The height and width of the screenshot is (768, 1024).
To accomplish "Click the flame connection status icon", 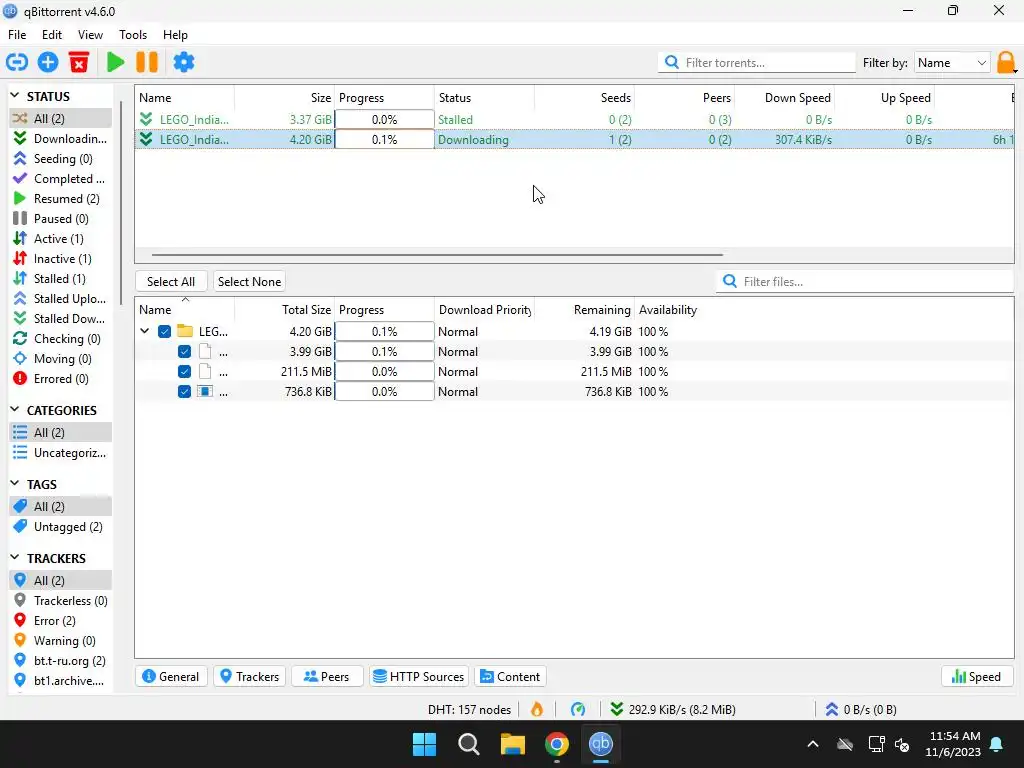I will tap(537, 709).
